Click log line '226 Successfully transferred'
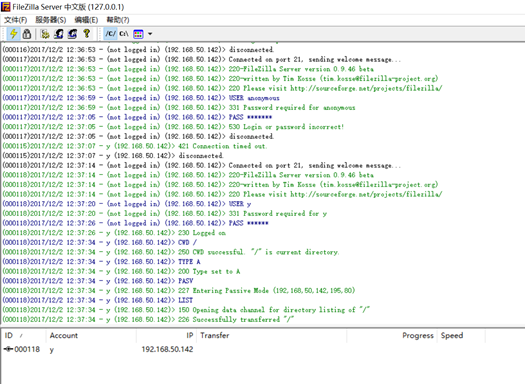The width and height of the screenshot is (525, 384). [148, 320]
